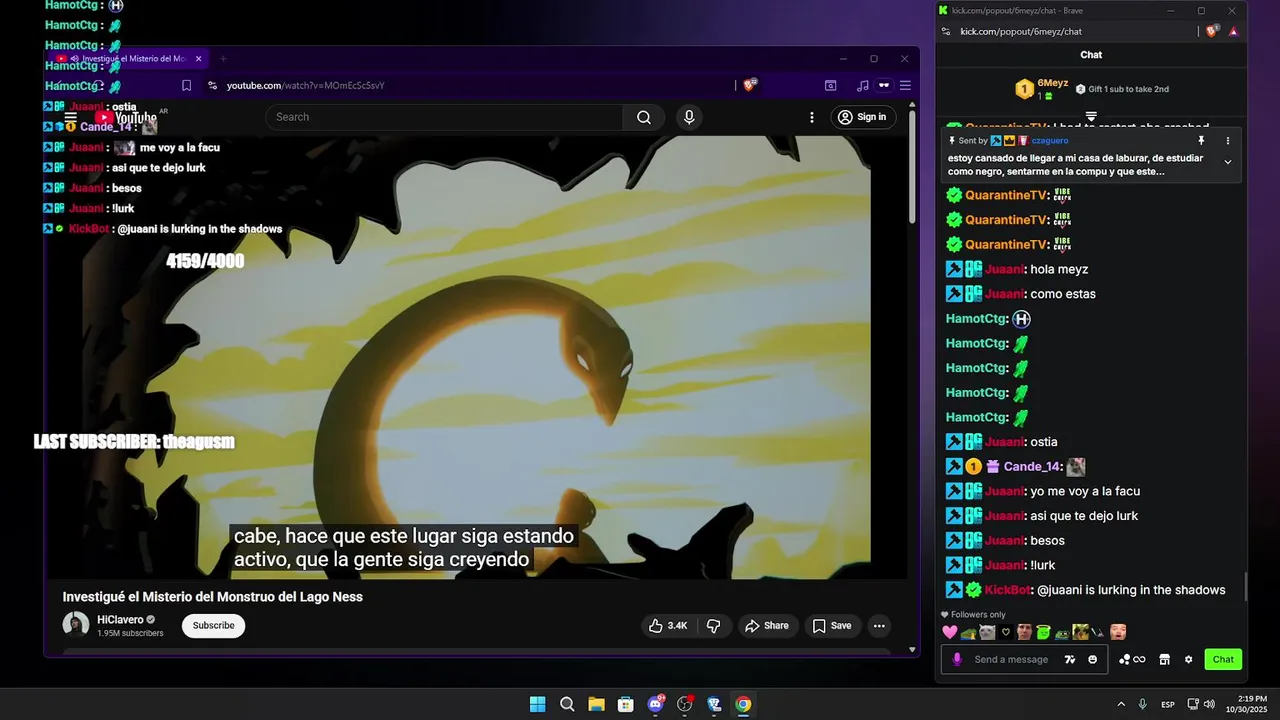This screenshot has height=720, width=1280.
Task: Click Gift 1 sub to take 2nd text
Action: (x=1128, y=89)
